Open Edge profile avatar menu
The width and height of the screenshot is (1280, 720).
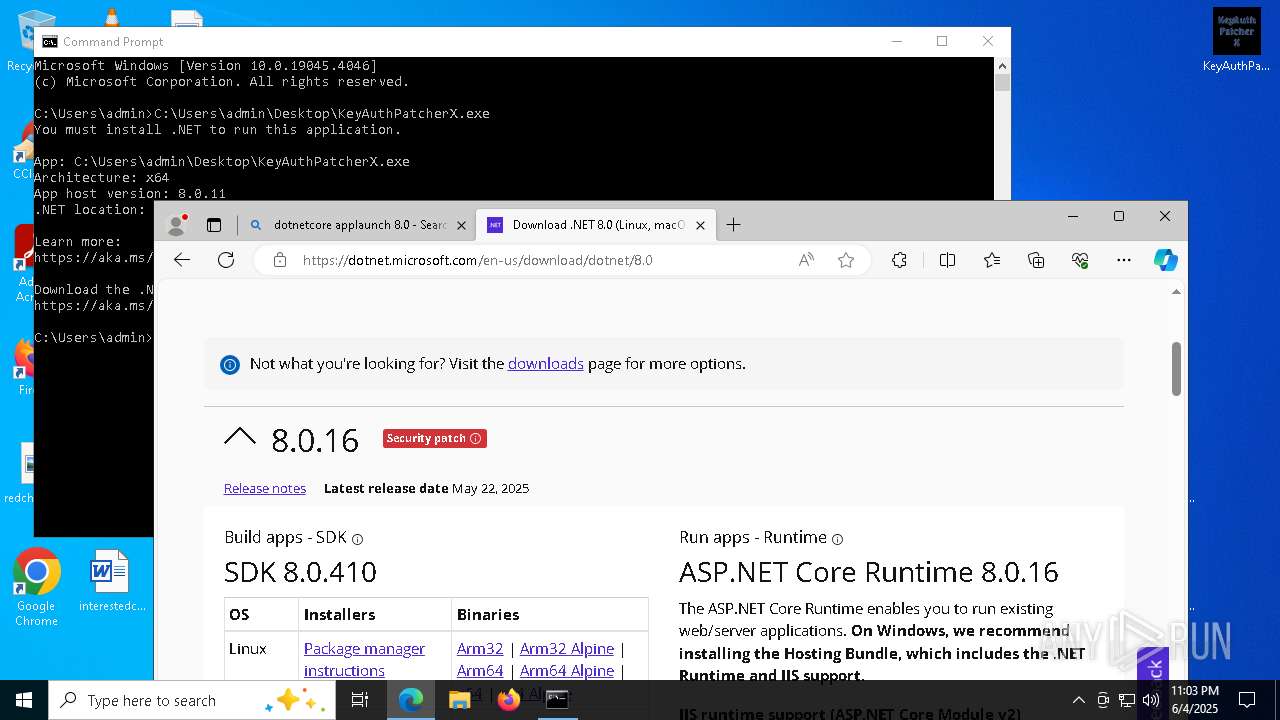point(177,225)
